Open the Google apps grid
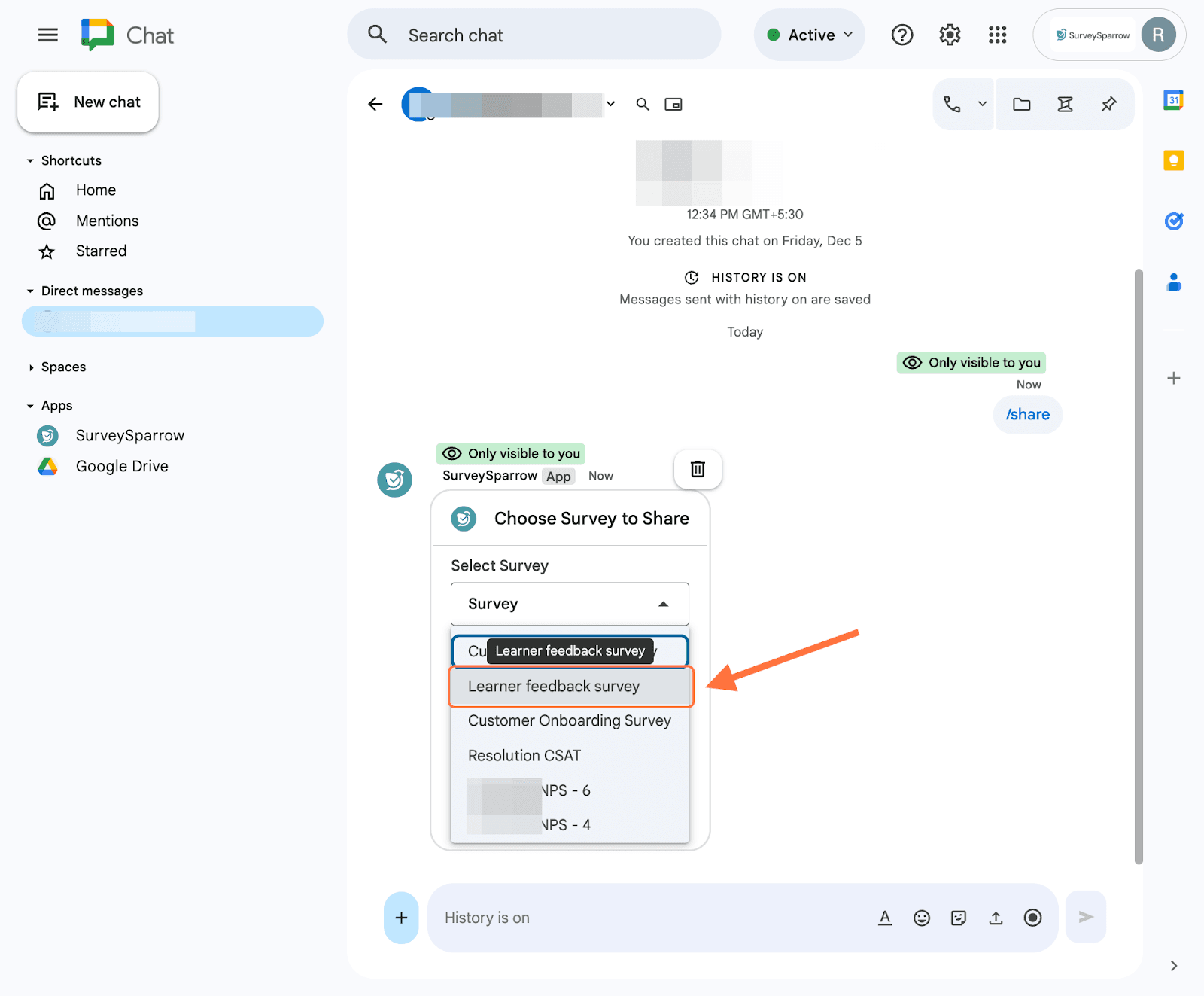1204x996 pixels. [x=997, y=35]
